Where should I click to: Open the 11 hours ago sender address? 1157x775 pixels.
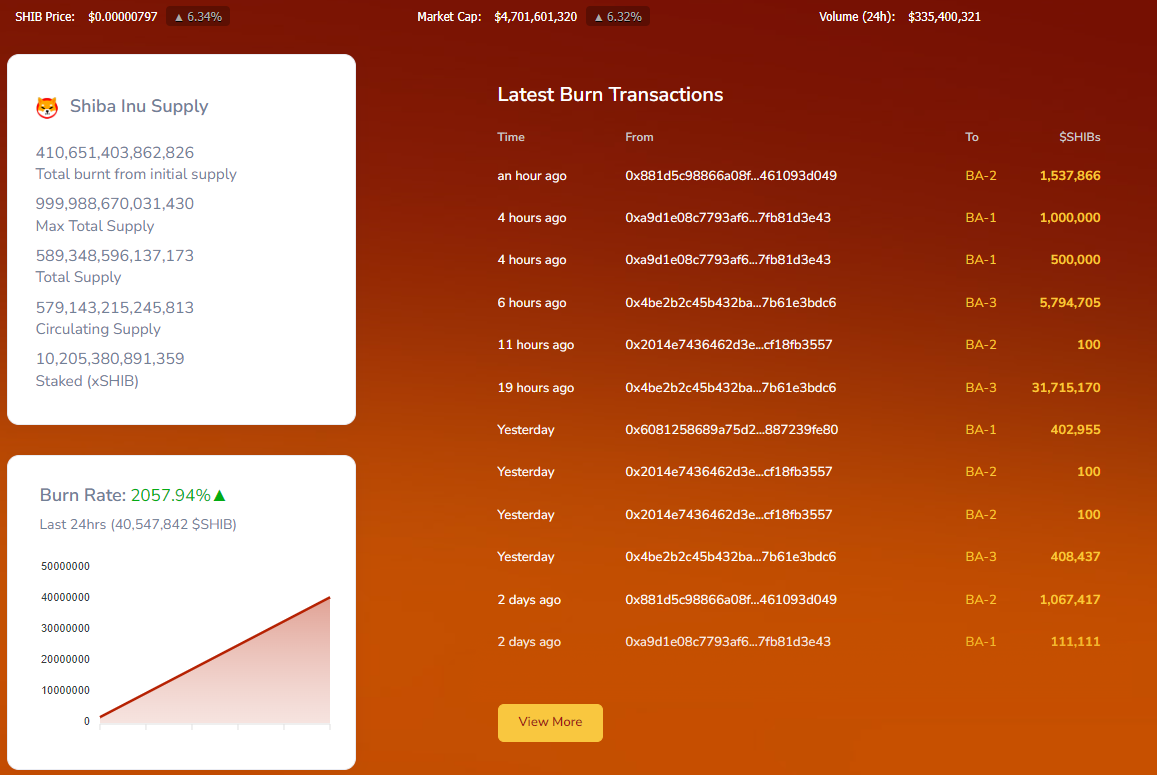[x=728, y=345]
